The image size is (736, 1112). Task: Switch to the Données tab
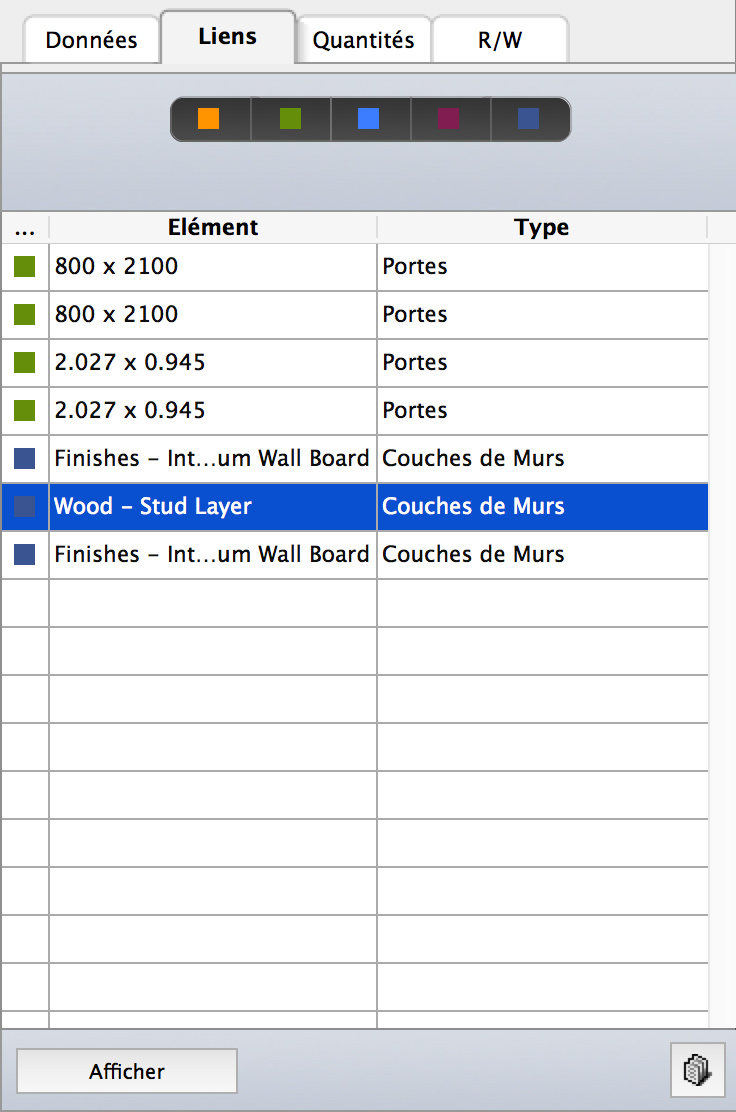pyautogui.click(x=91, y=40)
